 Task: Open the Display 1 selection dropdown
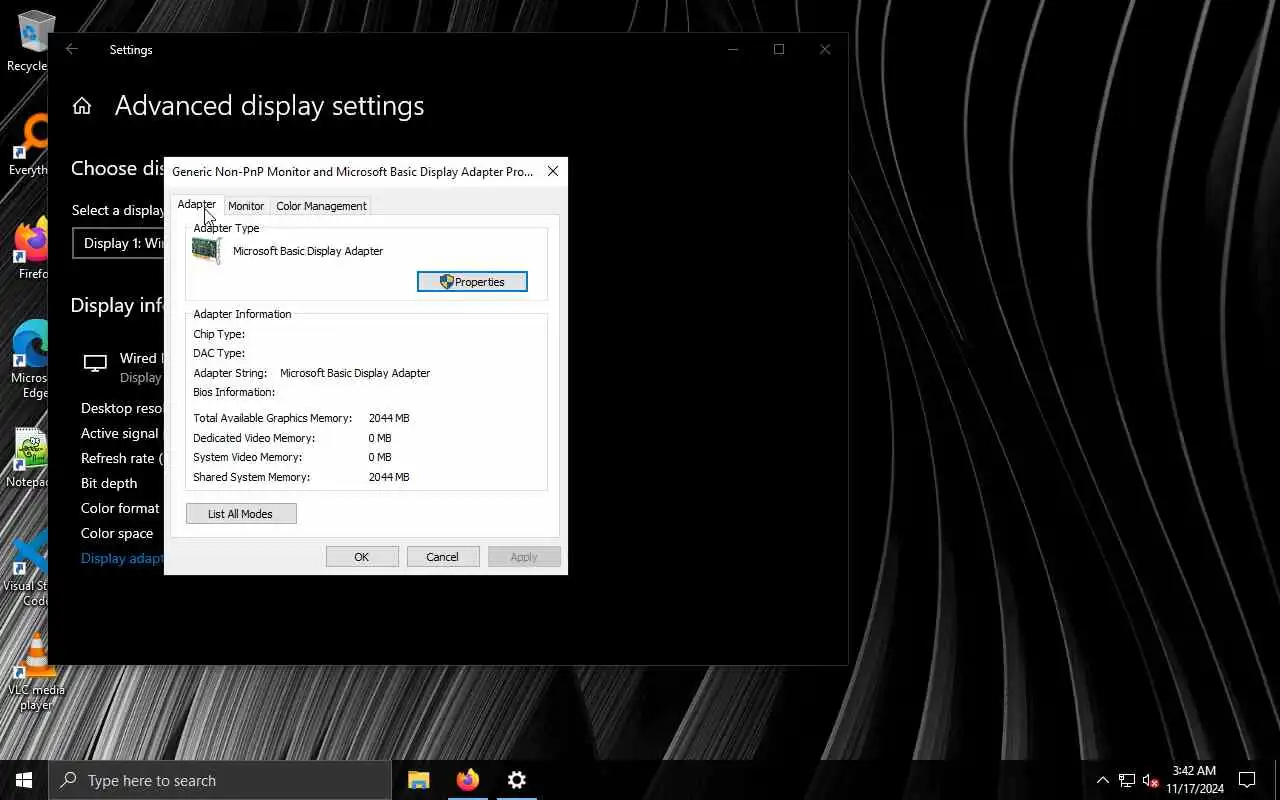[118, 243]
